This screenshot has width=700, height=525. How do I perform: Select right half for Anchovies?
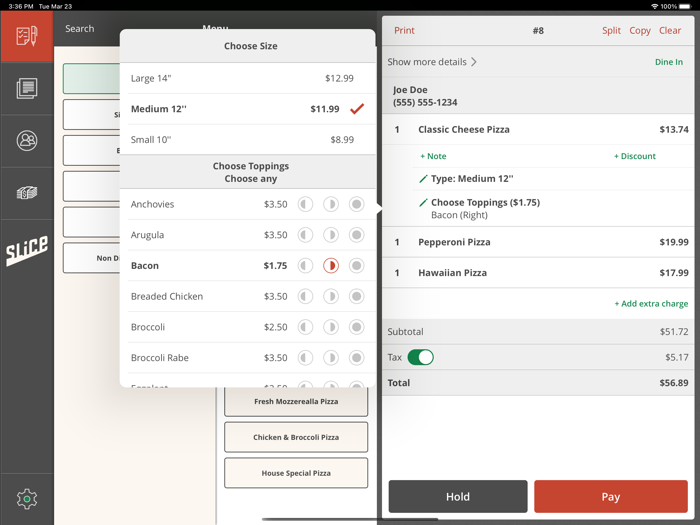tap(331, 204)
